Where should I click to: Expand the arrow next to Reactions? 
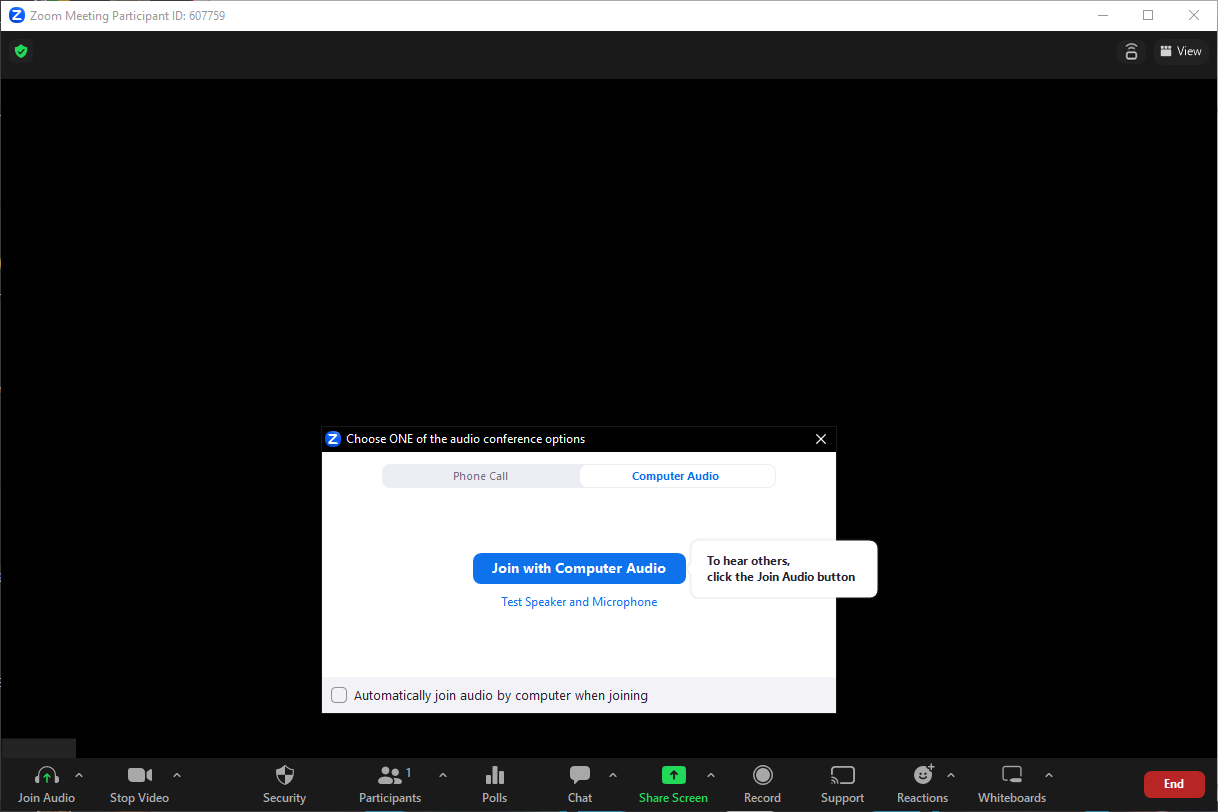(951, 775)
